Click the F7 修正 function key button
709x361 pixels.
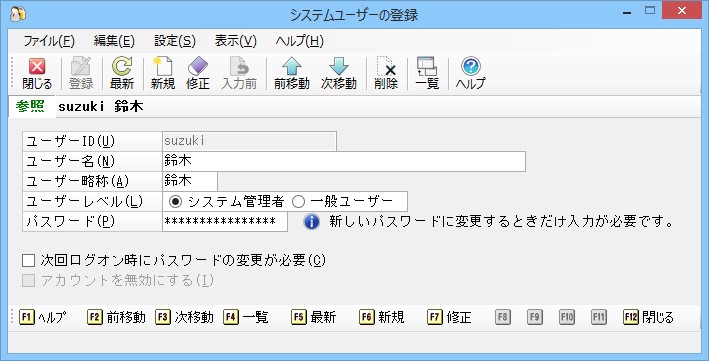tap(449, 317)
